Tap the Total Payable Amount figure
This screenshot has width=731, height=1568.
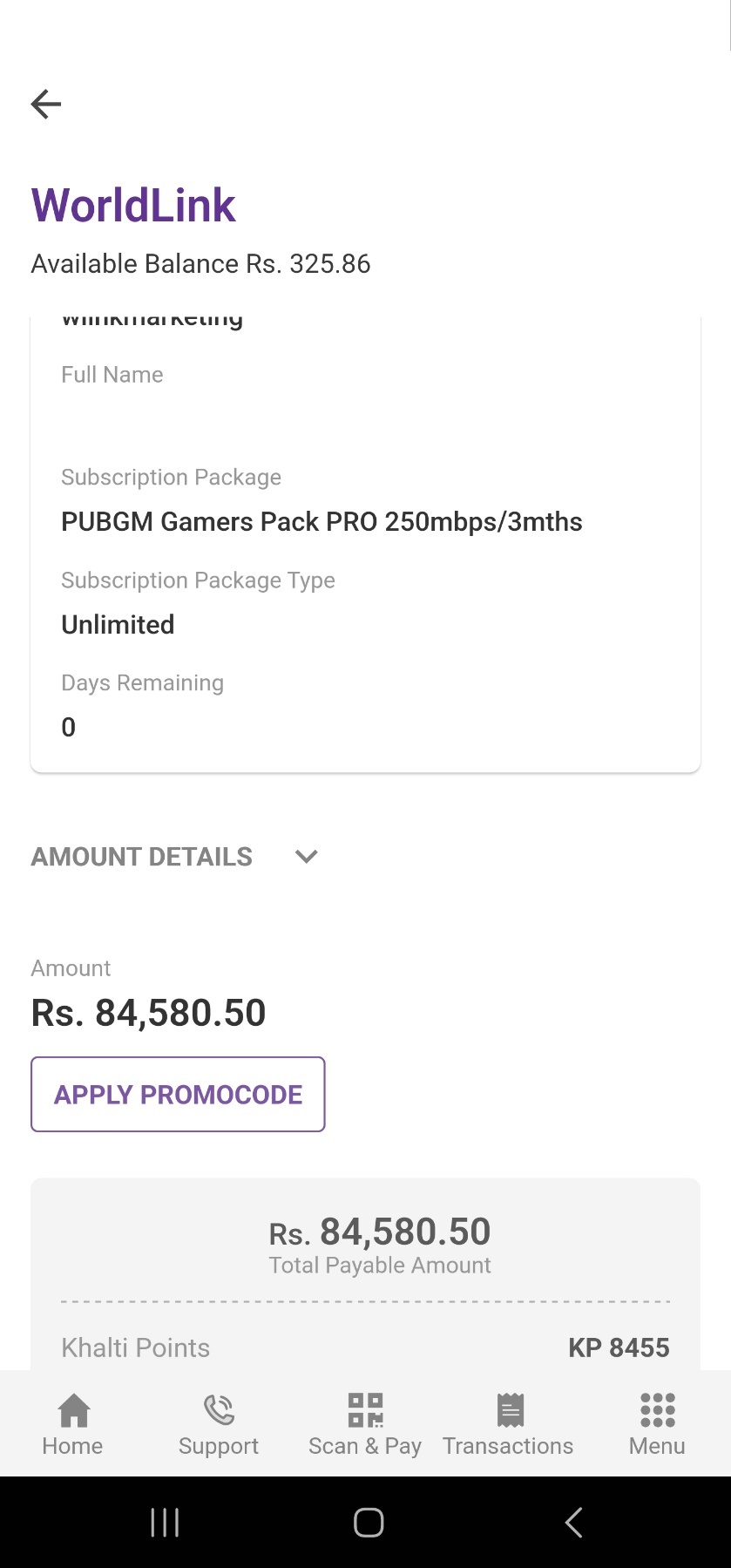pyautogui.click(x=380, y=1232)
